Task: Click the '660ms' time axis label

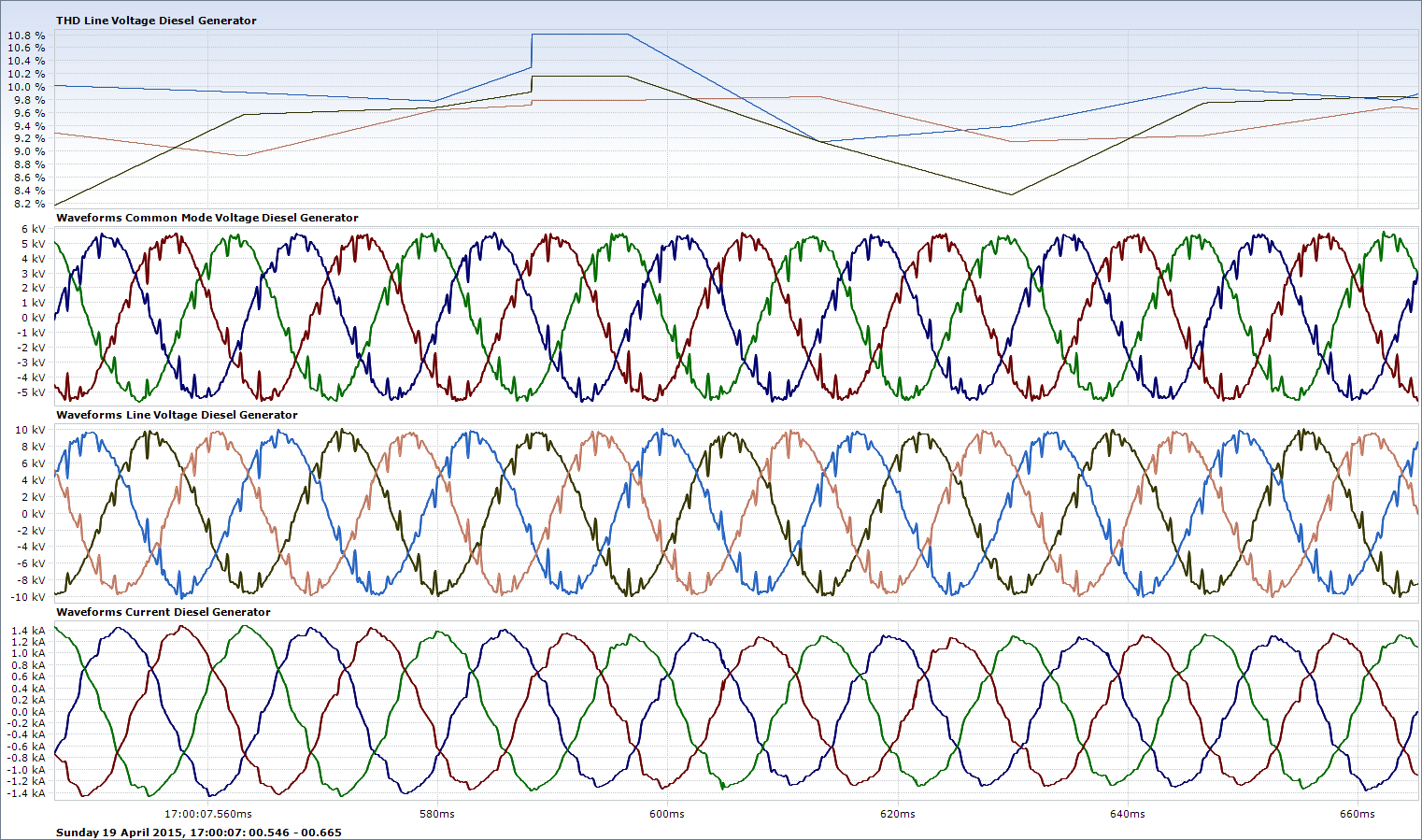Action: 1358,814
